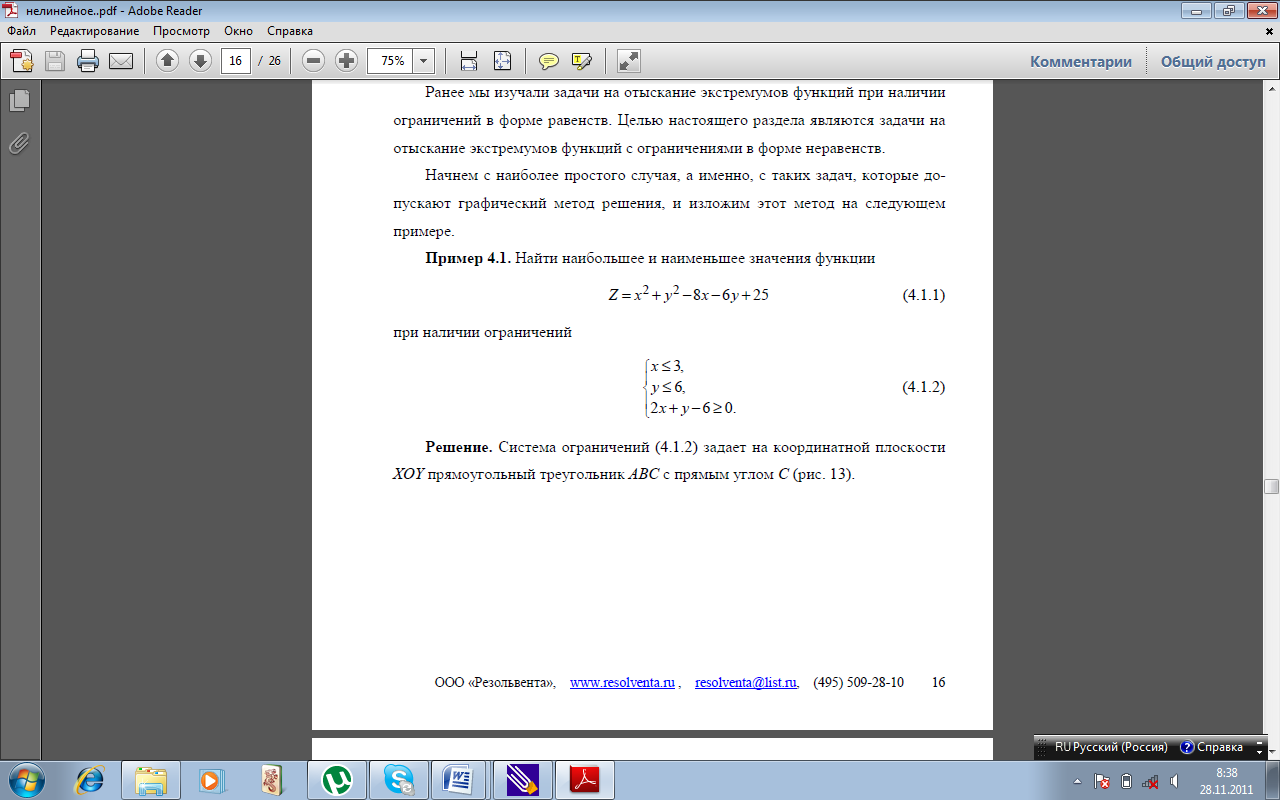Click the heading text Пример 4.1.
Image resolution: width=1280 pixels, height=800 pixels.
pos(468,258)
